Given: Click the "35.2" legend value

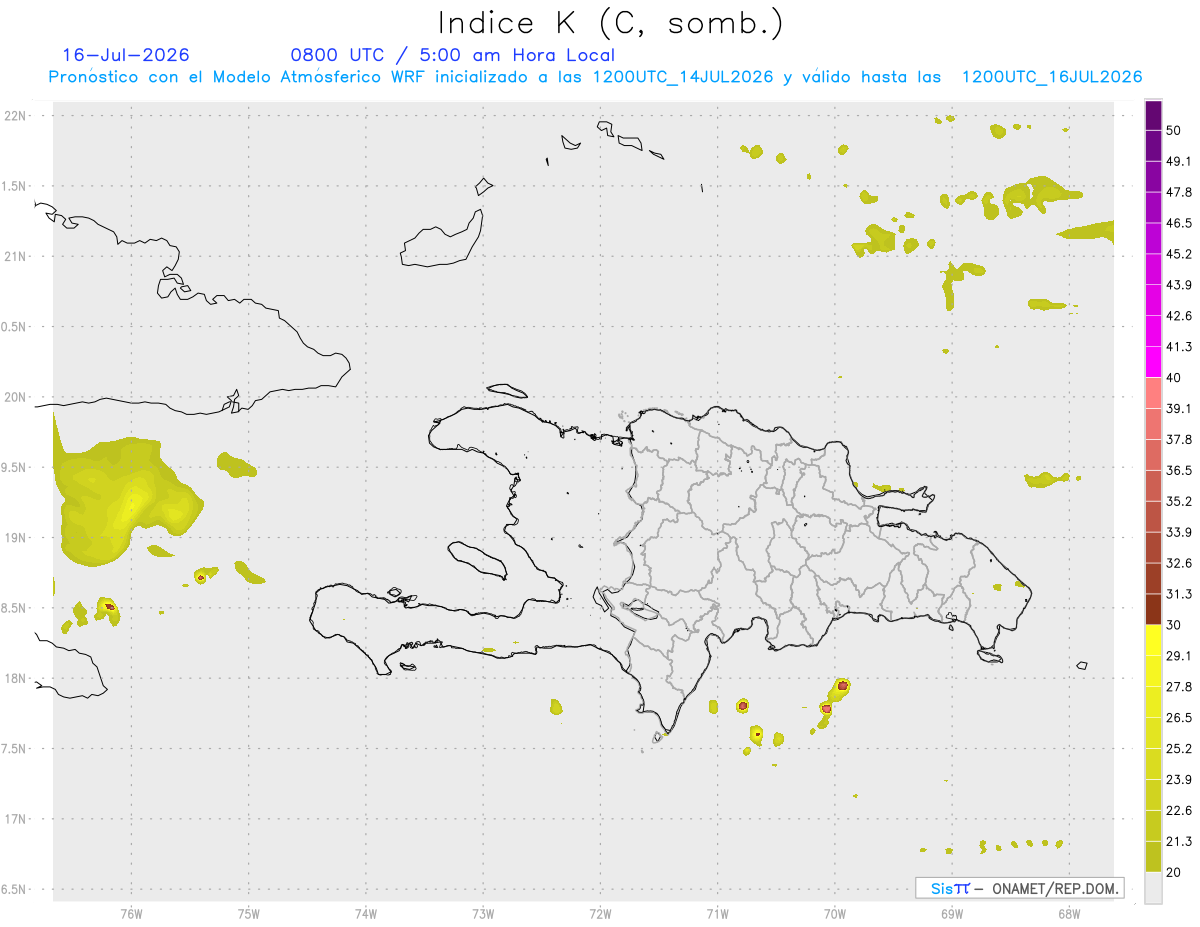Looking at the screenshot, I should (x=1179, y=501).
